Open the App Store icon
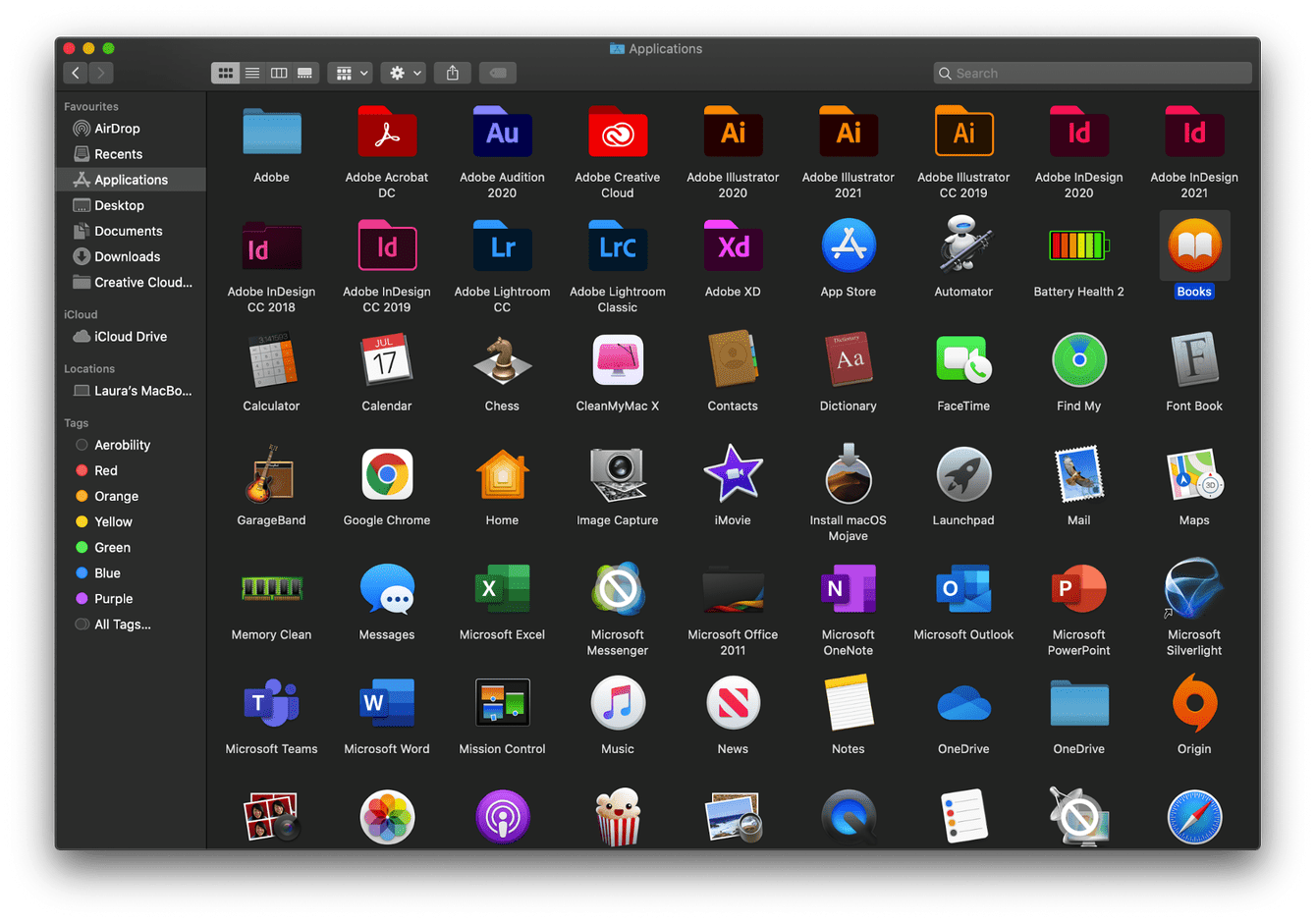This screenshot has width=1316, height=923. pos(849,246)
